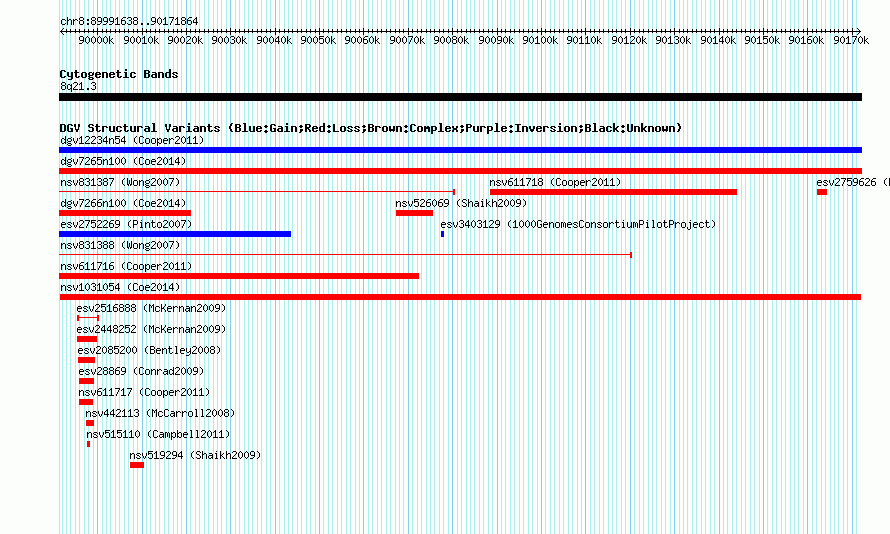Click the 90080k ruler tick label
Viewport: 890px width, 534px height.
coord(451,40)
